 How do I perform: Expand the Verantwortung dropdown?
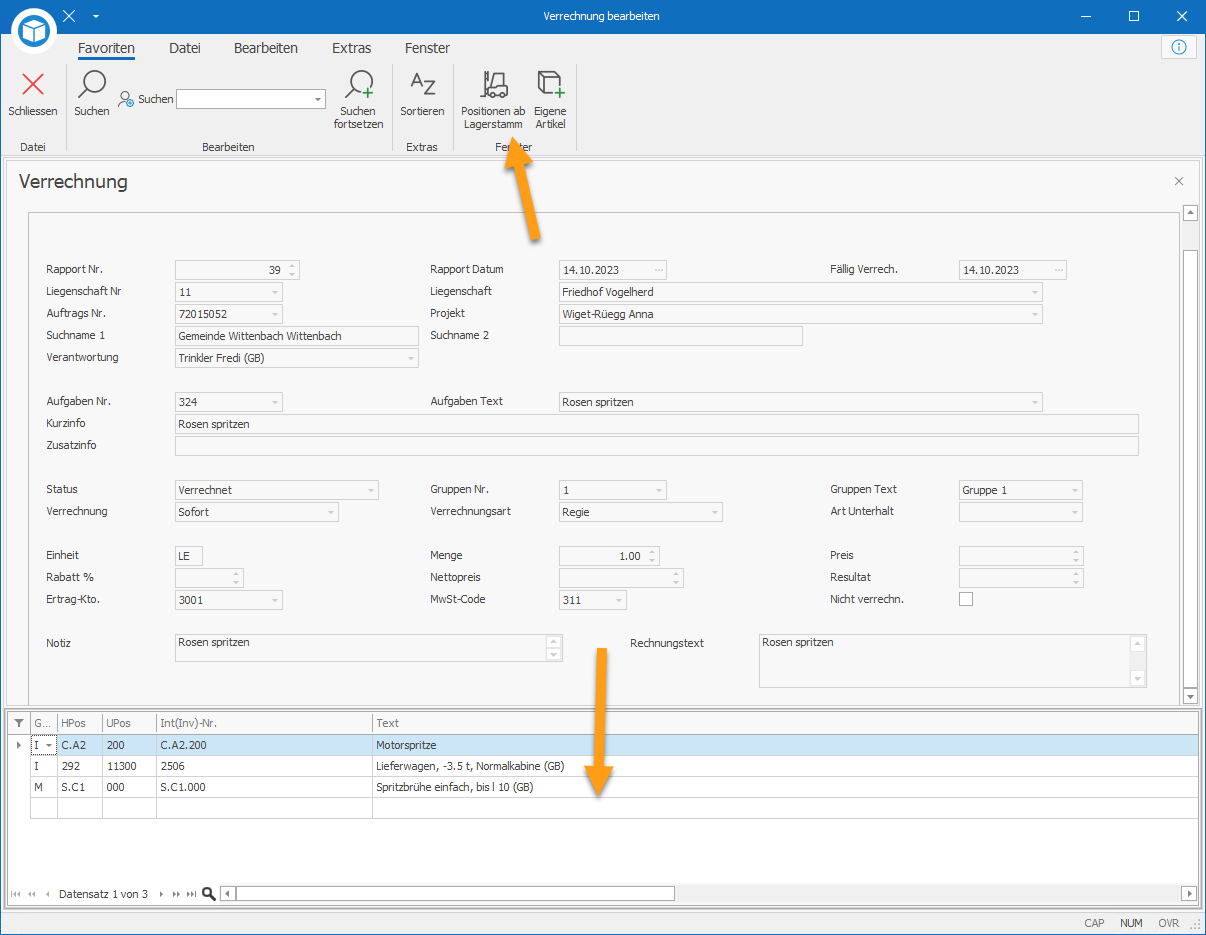[x=410, y=358]
